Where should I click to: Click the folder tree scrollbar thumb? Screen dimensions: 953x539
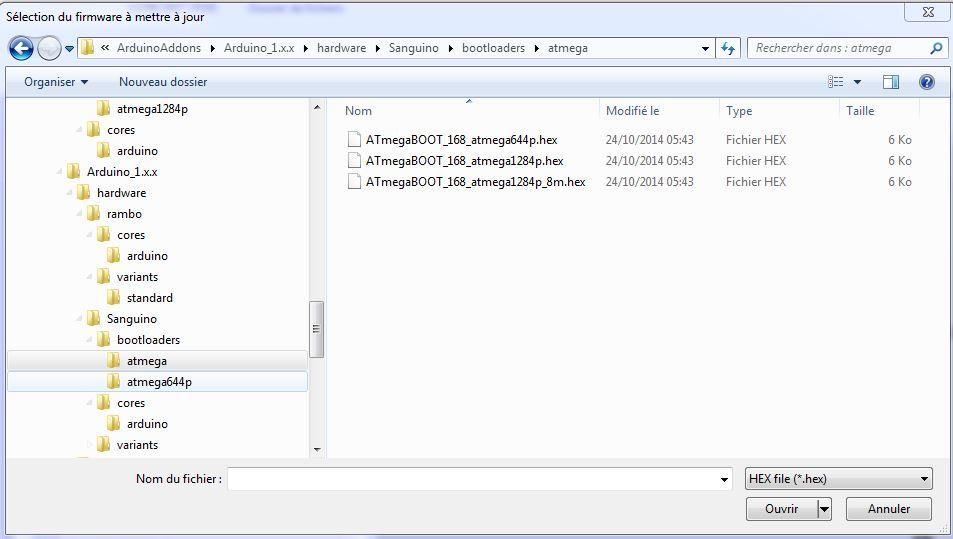tap(316, 329)
